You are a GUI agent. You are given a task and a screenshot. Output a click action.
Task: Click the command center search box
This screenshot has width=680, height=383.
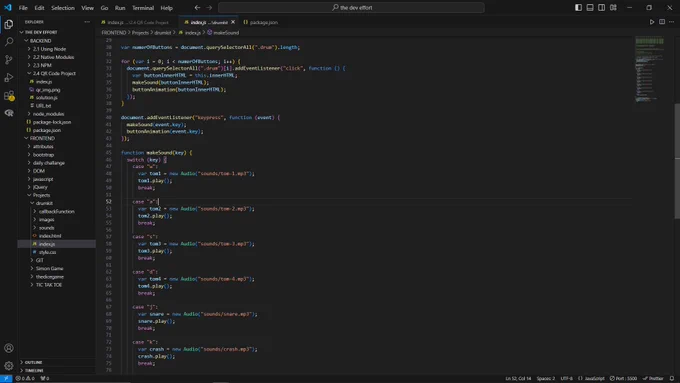click(351, 7)
